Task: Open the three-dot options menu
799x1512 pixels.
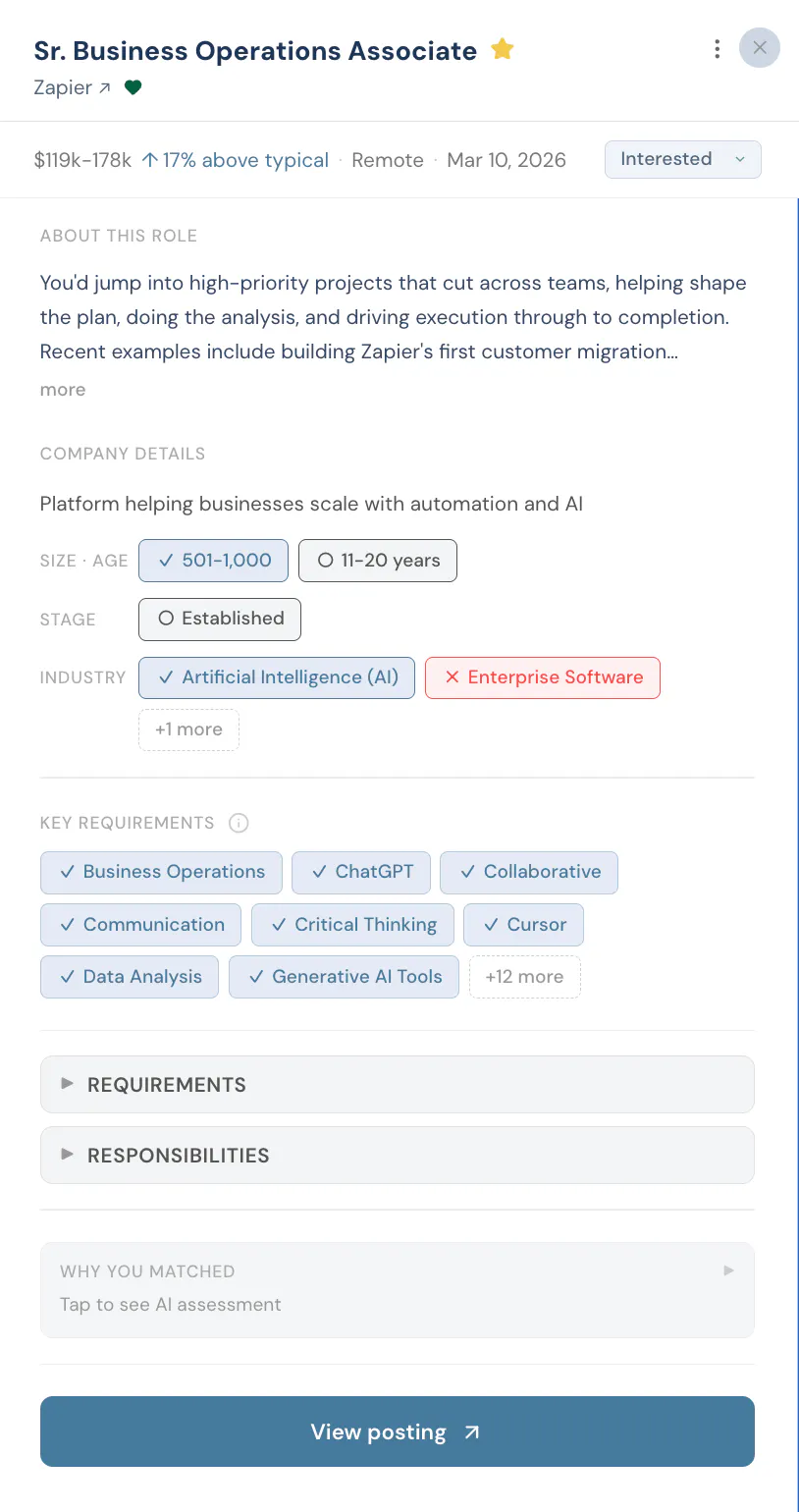Action: (x=718, y=48)
